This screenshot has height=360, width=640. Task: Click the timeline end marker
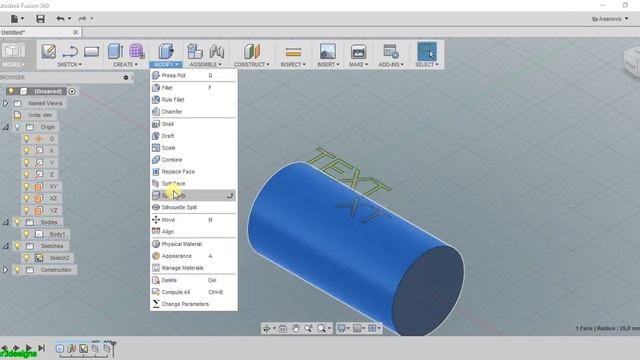(x=113, y=348)
